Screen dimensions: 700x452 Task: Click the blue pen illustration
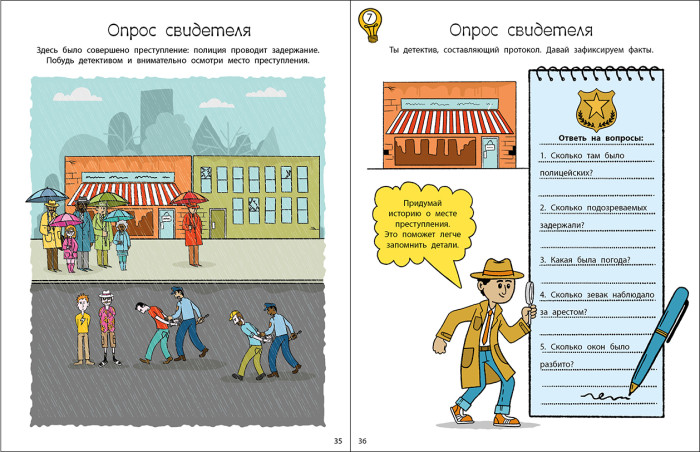658,340
